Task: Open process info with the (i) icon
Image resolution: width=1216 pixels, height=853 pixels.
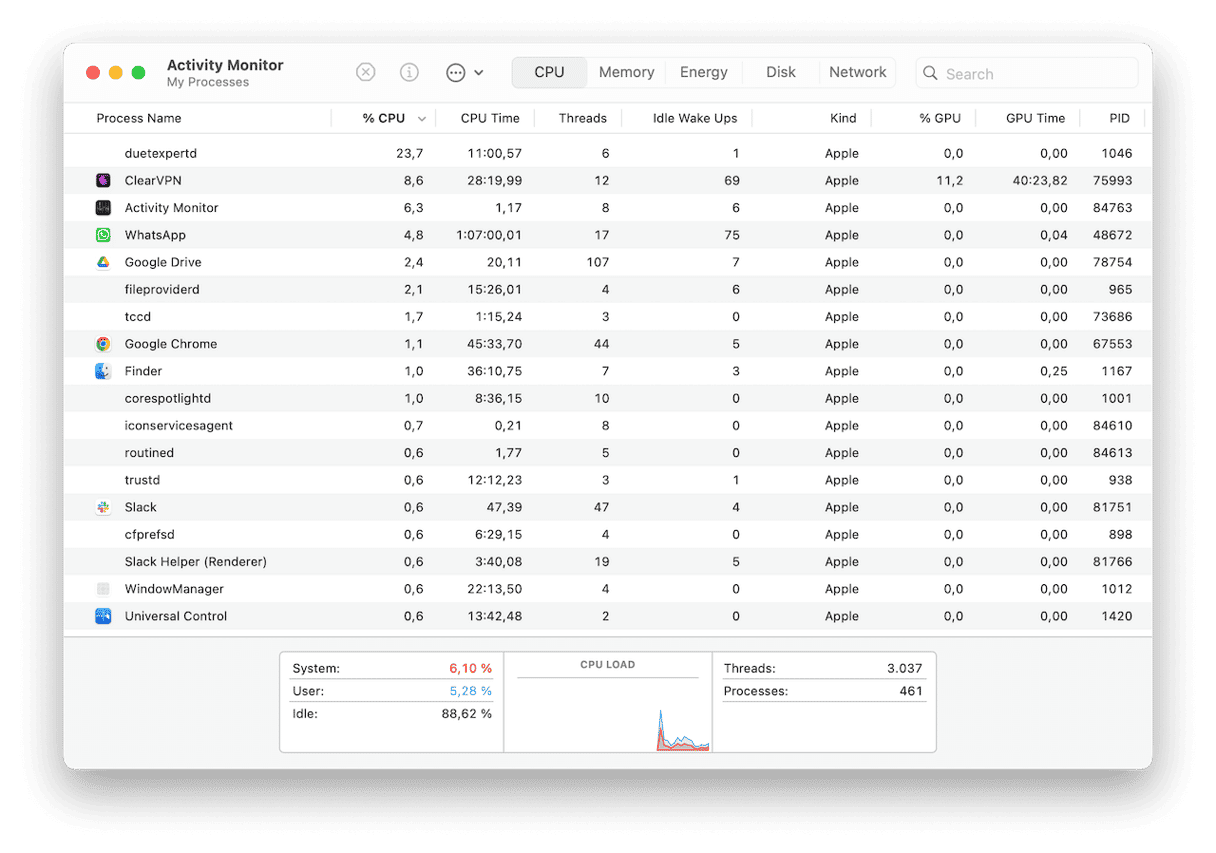Action: (x=409, y=72)
